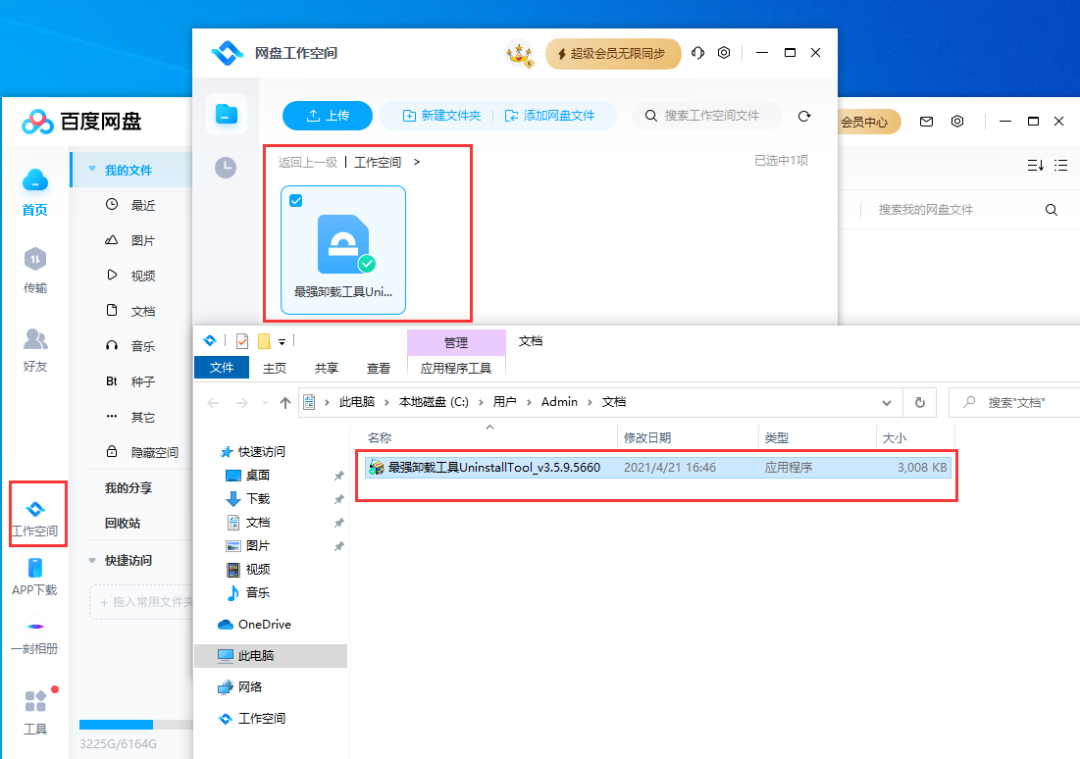Open the customize quick access toolbar dropdown
Viewport: 1080px width, 759px height.
tap(282, 342)
